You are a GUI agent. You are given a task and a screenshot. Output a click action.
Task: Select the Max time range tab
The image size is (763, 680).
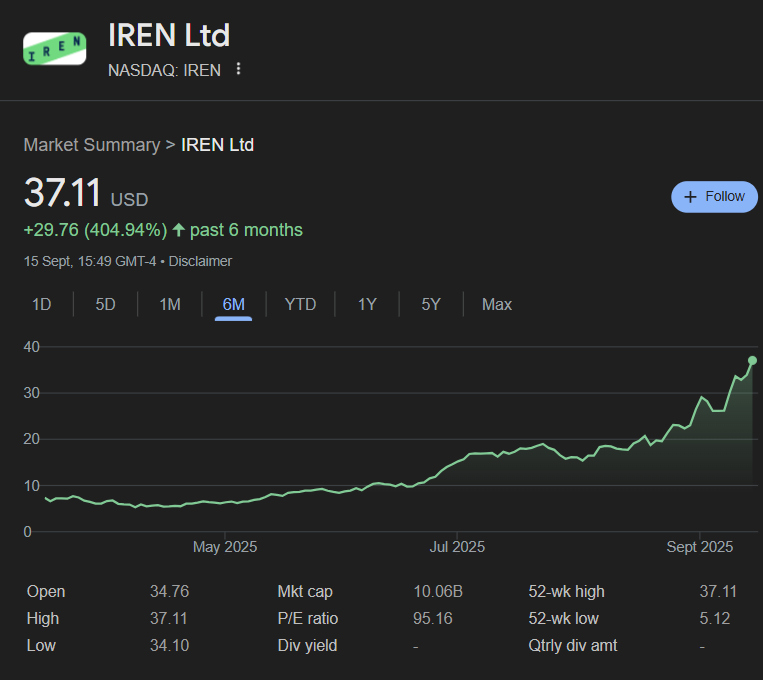tap(497, 305)
